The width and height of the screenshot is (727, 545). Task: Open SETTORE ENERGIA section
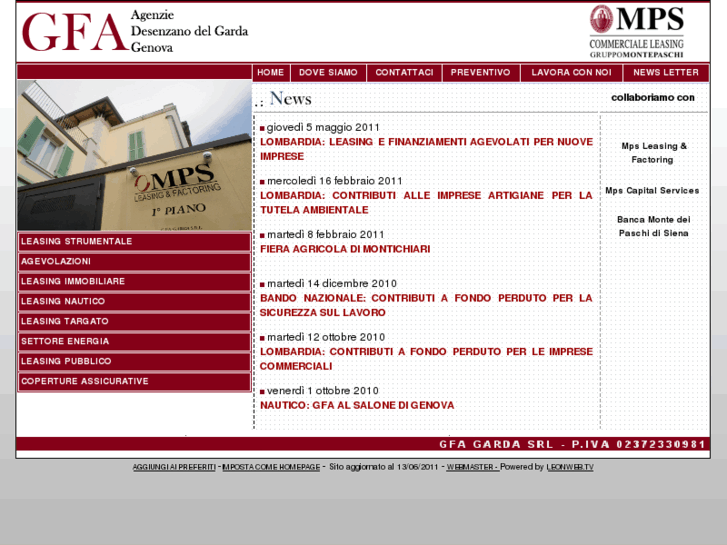[x=134, y=341]
